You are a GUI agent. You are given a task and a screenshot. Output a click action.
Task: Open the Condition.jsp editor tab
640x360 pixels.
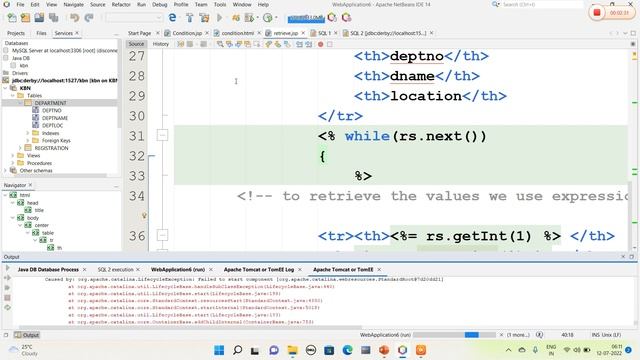(187, 33)
